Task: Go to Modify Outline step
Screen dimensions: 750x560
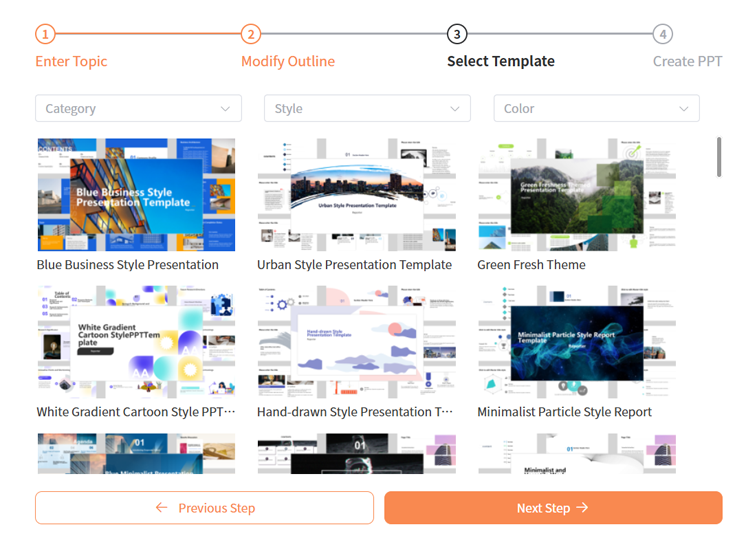Action: point(288,61)
